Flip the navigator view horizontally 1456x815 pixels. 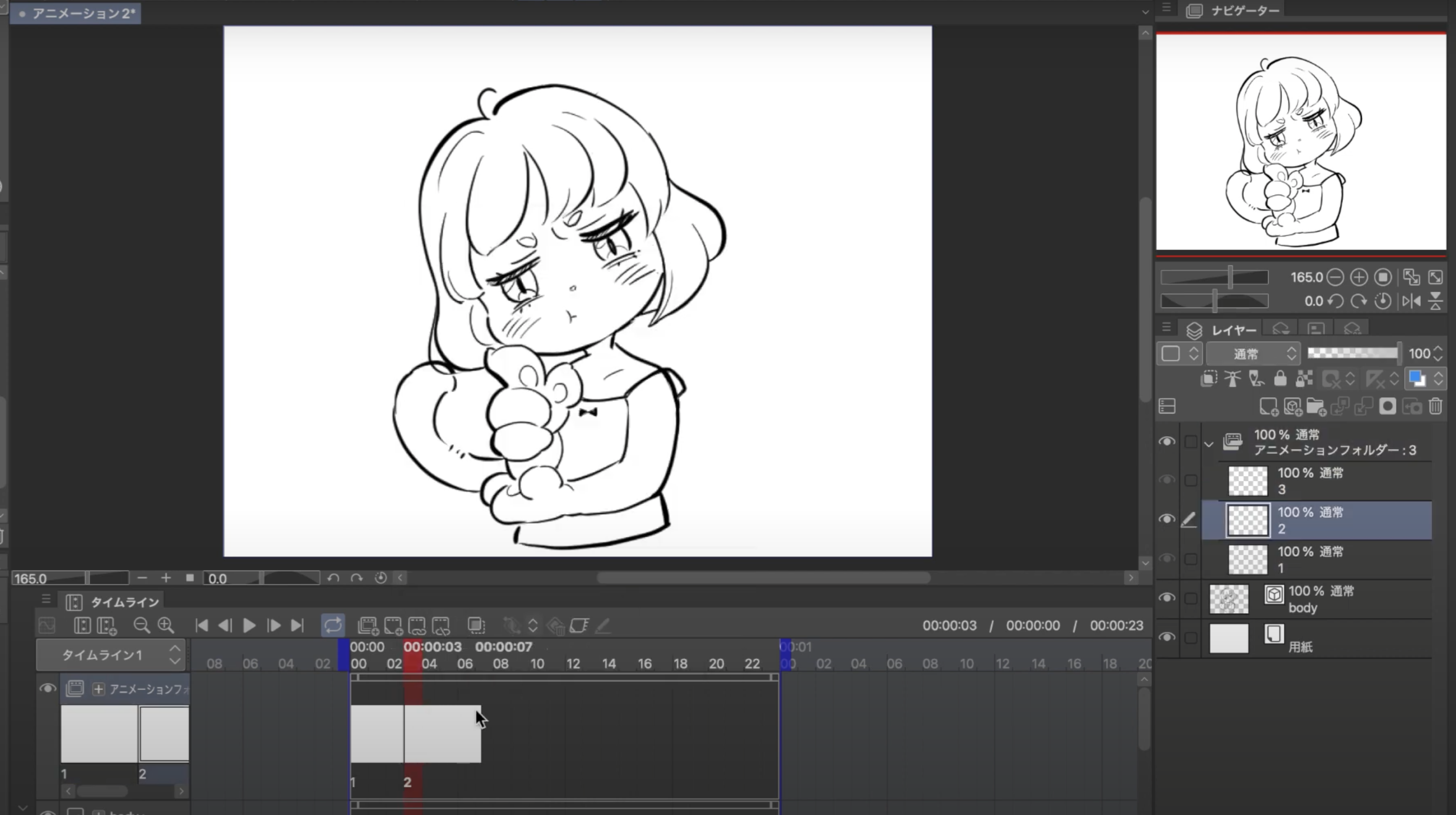(x=1411, y=301)
